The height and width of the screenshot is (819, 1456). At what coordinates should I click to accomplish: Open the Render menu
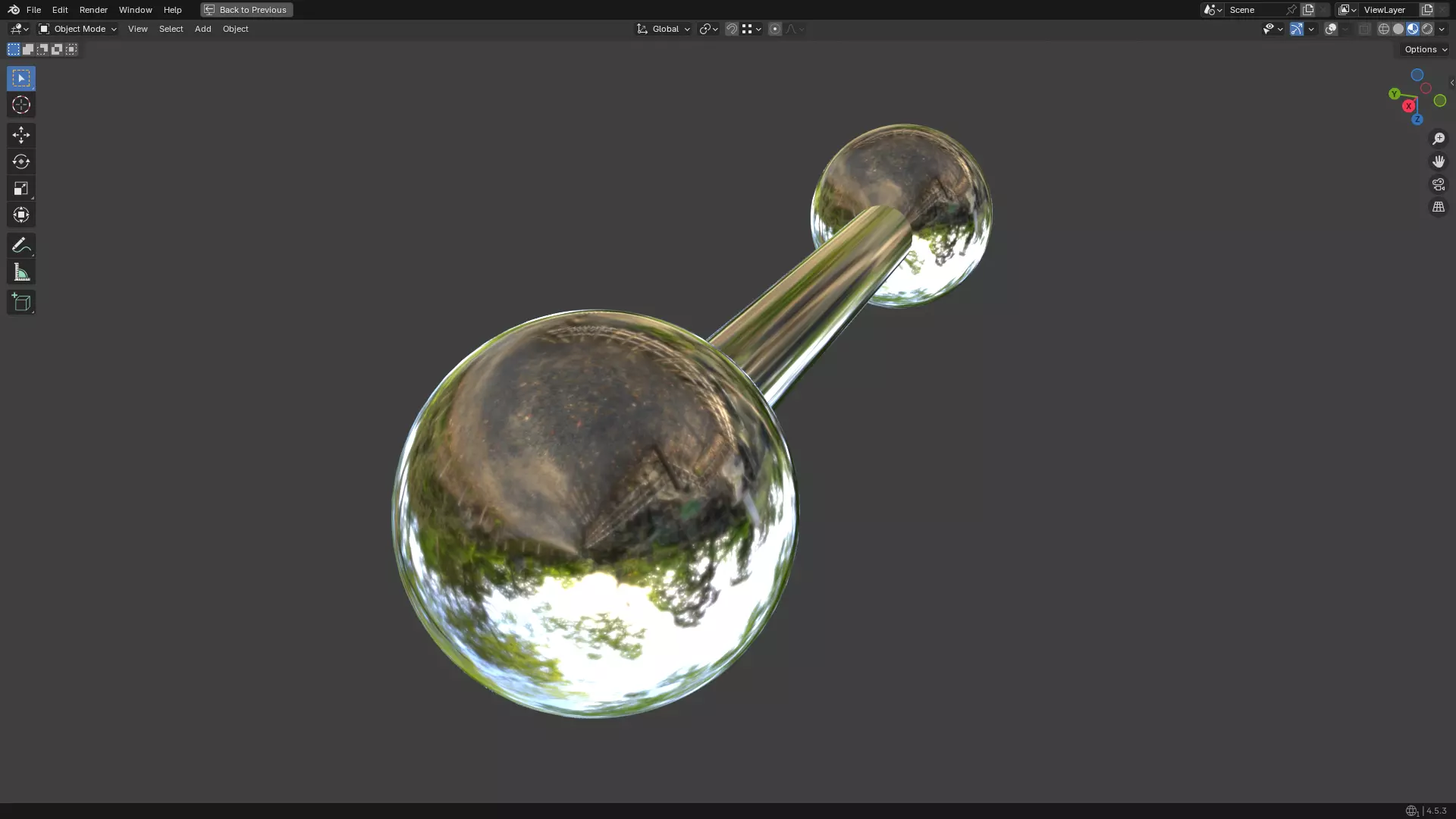(x=93, y=10)
